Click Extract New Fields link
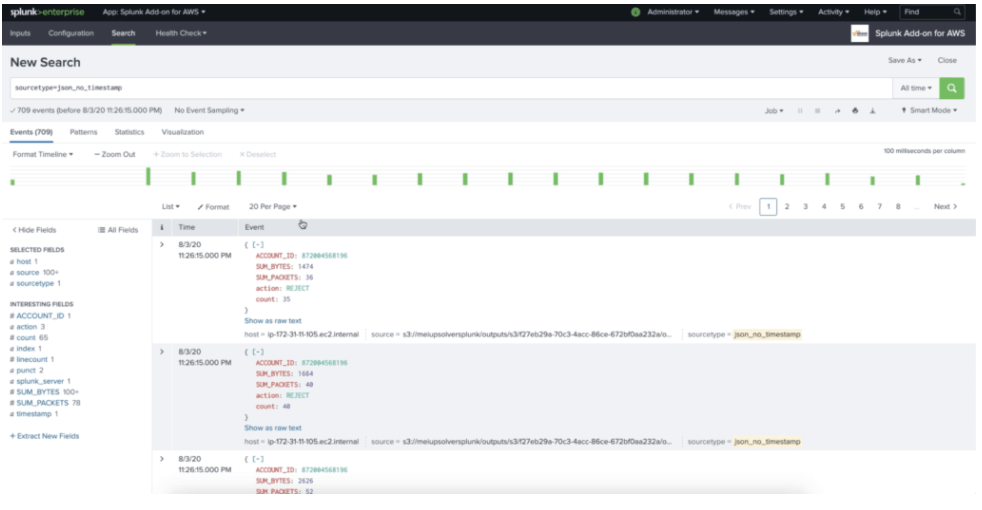The width and height of the screenshot is (982, 510). coord(45,436)
